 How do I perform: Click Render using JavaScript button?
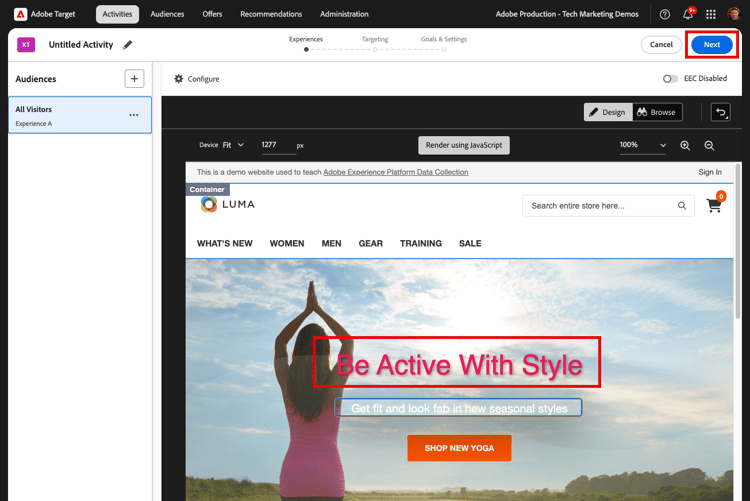coord(464,145)
